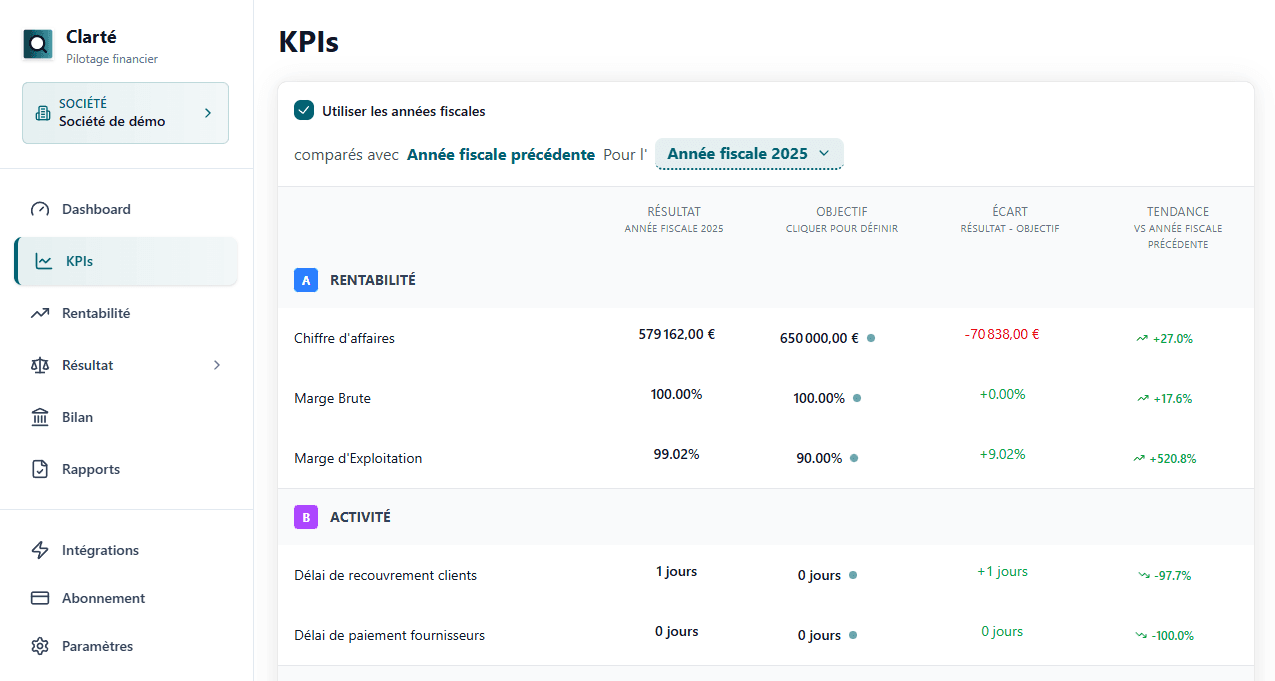1275x681 pixels.
Task: Select the KPIs chart icon in sidebar
Action: pos(40,260)
